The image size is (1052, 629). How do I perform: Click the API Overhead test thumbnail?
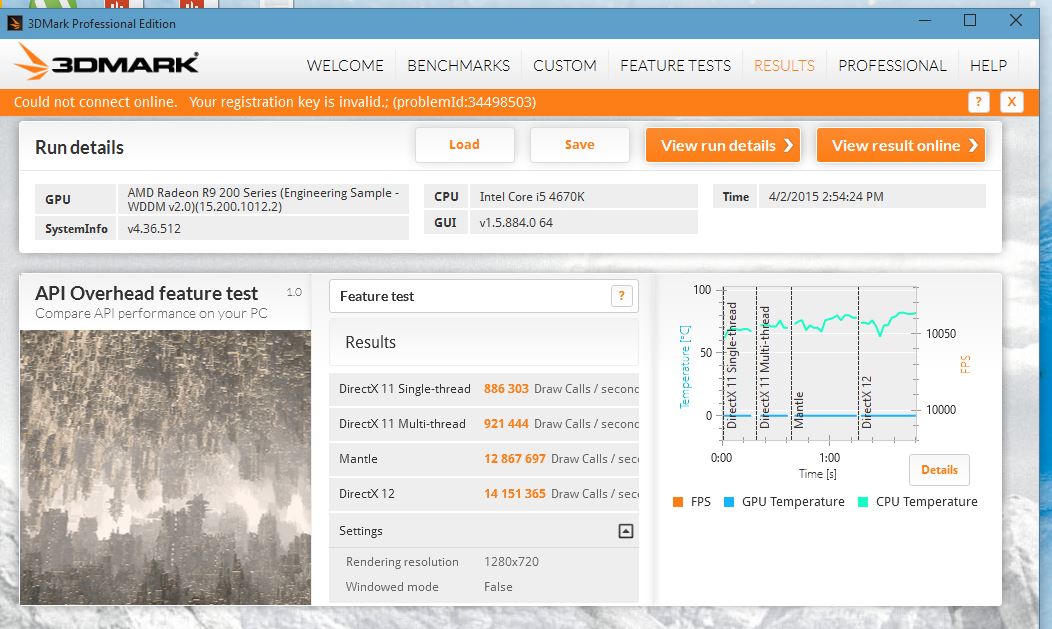point(166,467)
